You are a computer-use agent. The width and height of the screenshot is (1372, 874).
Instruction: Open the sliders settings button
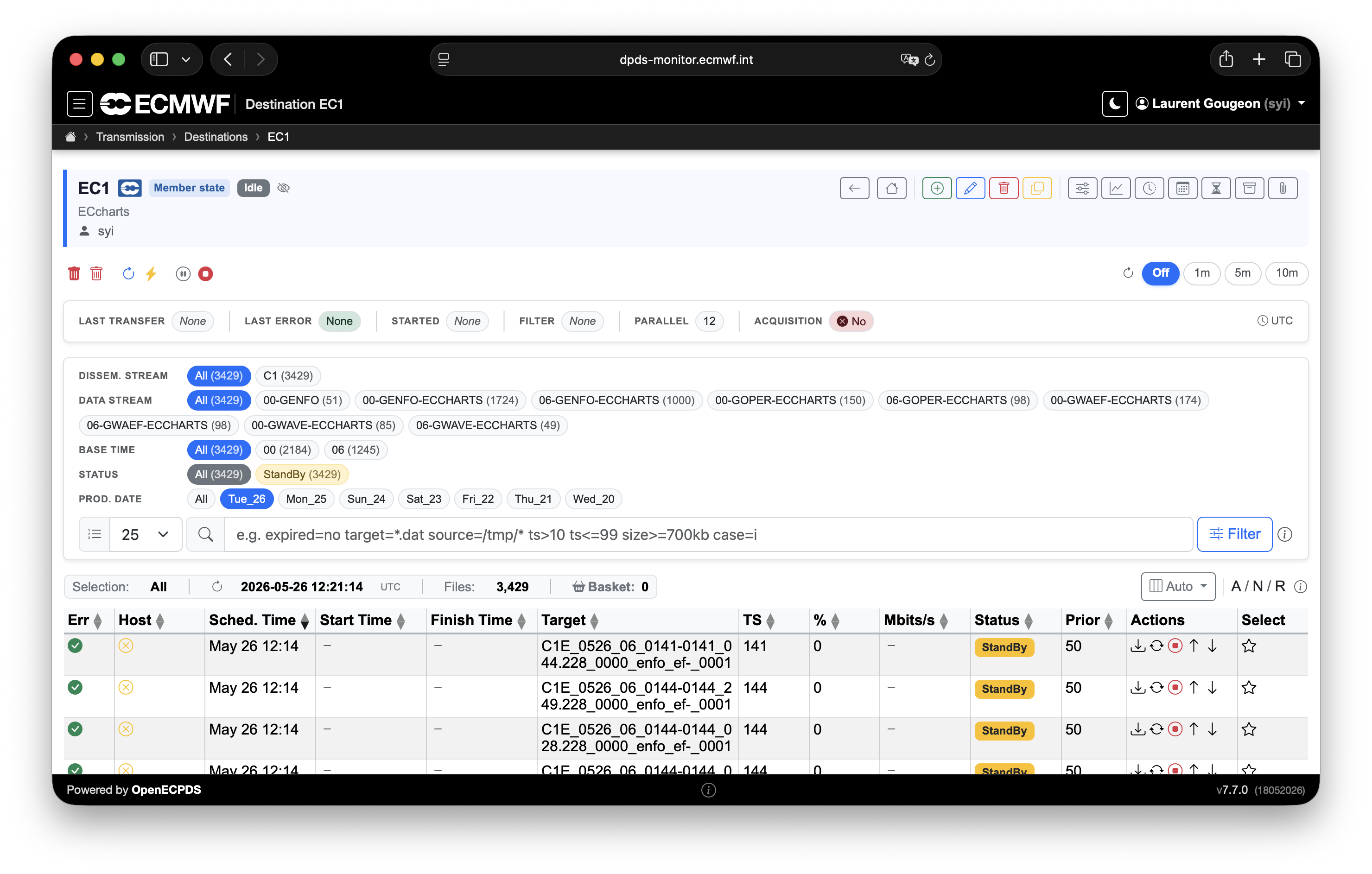(x=1082, y=188)
